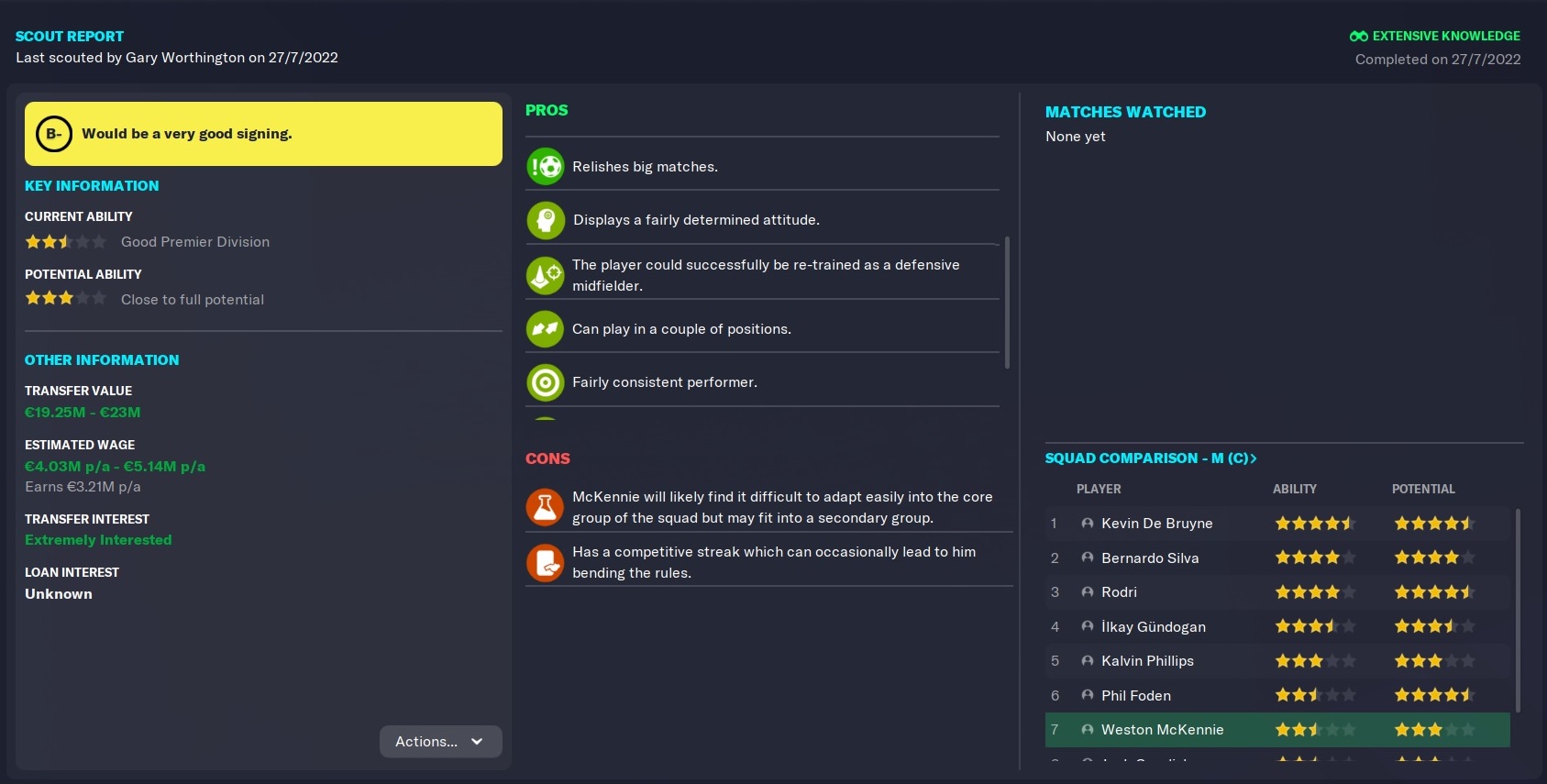The width and height of the screenshot is (1547, 784).
Task: Open İlkay Gündogan's profile
Action: click(1154, 627)
